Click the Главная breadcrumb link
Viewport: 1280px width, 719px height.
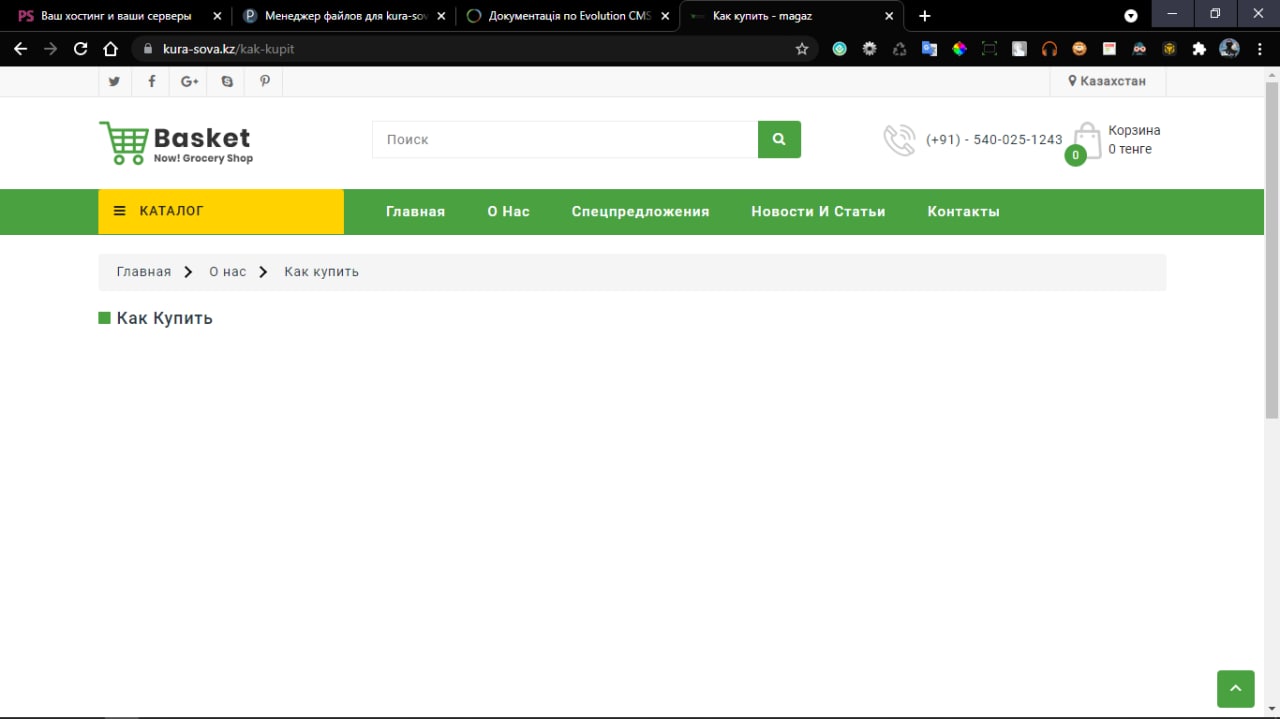pyautogui.click(x=143, y=272)
